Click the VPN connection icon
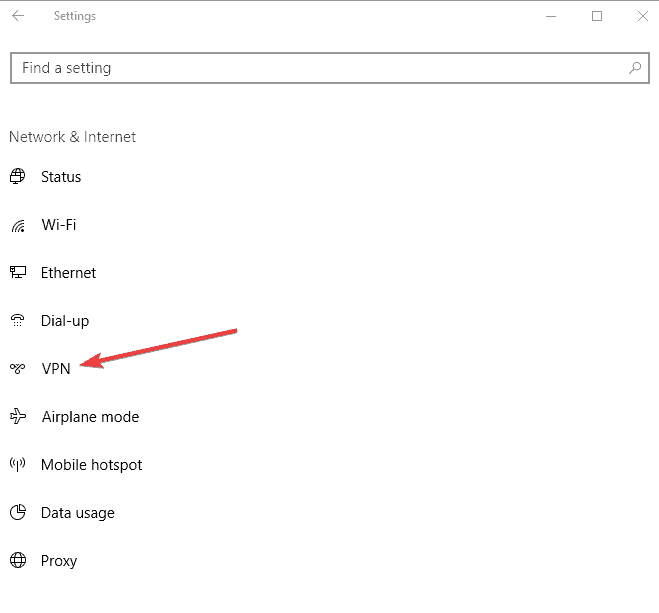Image resolution: width=659 pixels, height=613 pixels. [18, 368]
